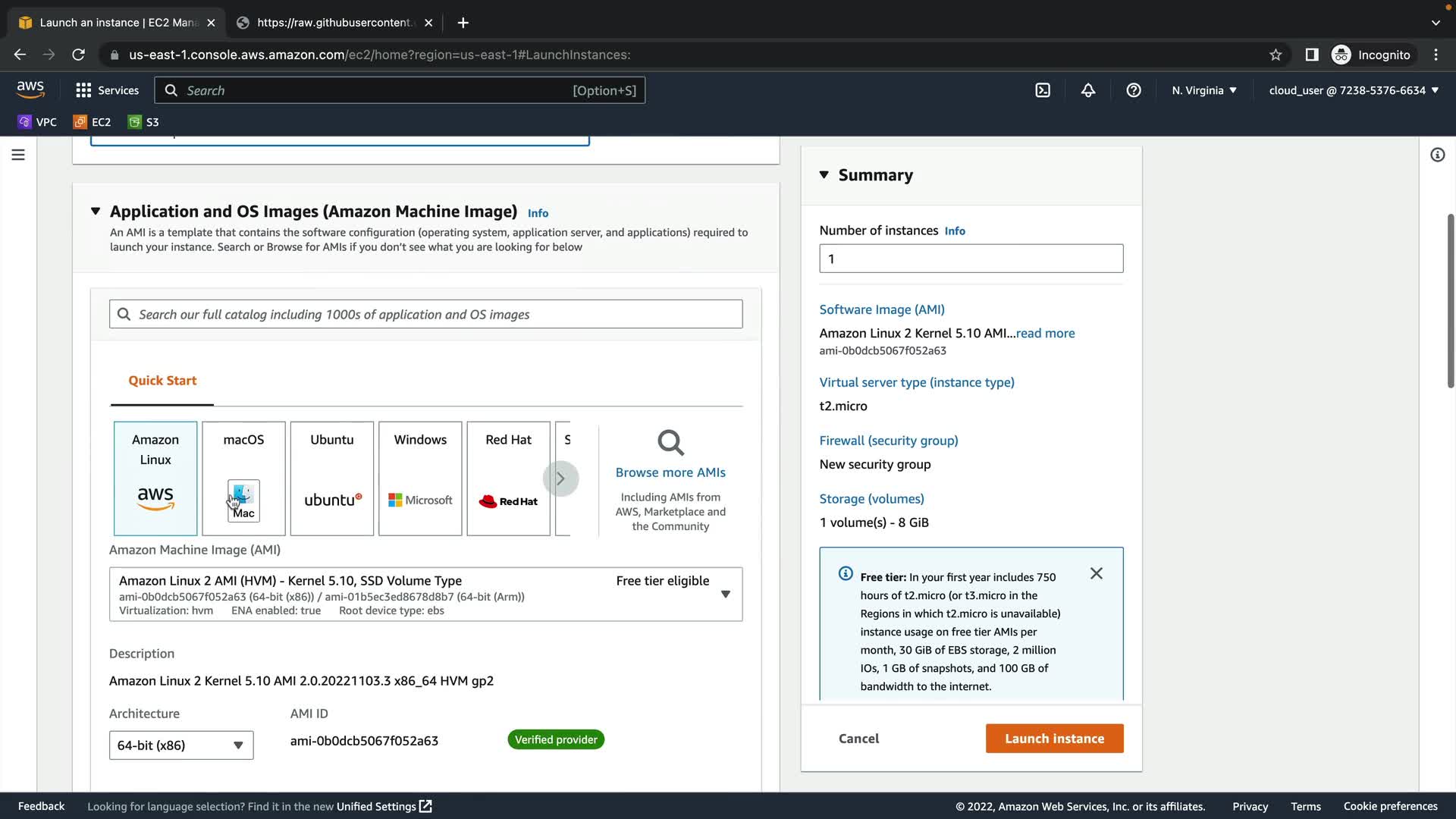Open the EC2 shortcut in favorites bar
The width and height of the screenshot is (1456, 819).
[x=93, y=122]
